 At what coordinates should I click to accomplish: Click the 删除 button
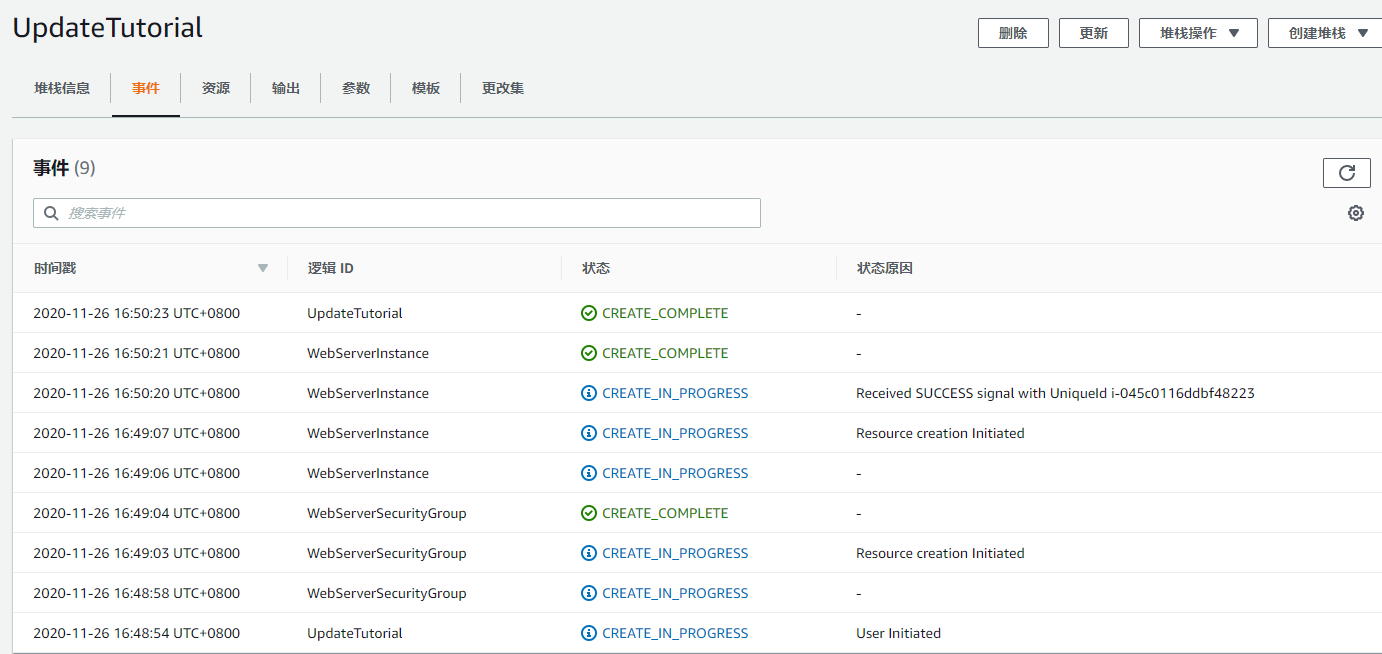pyautogui.click(x=1013, y=33)
